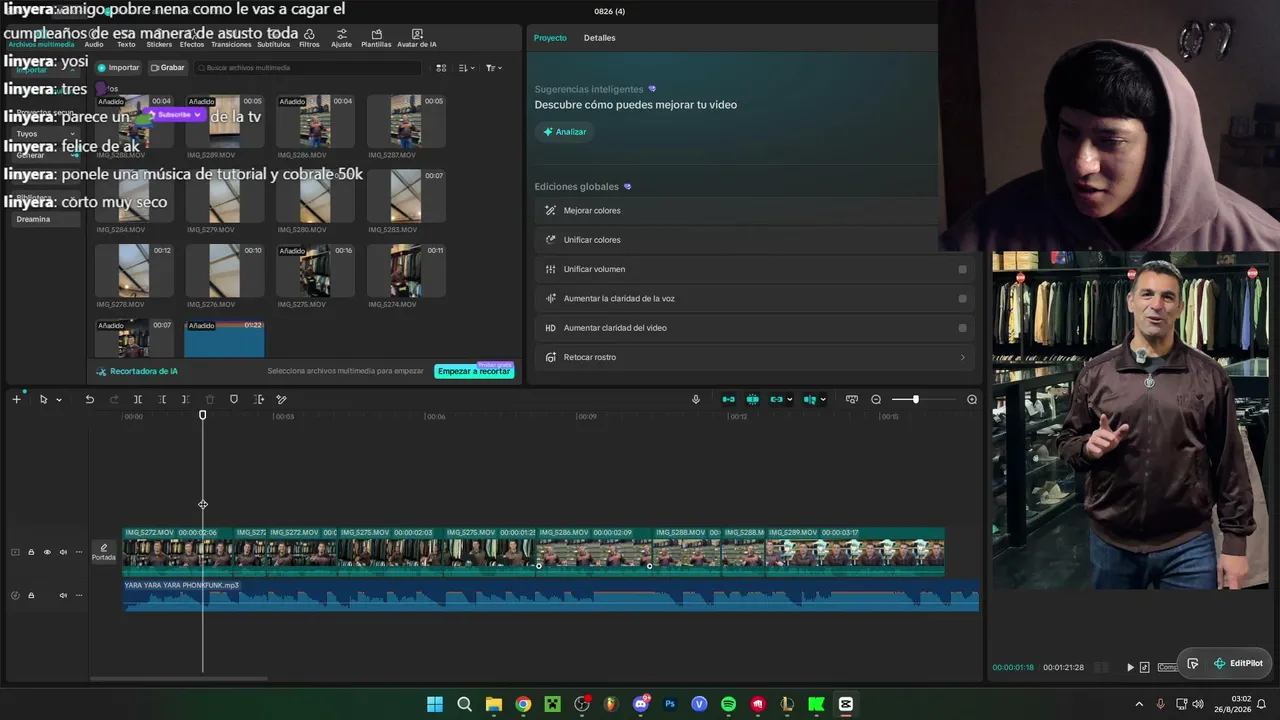This screenshot has height=720, width=1280.
Task: Open Photoshop from the taskbar
Action: (670, 704)
